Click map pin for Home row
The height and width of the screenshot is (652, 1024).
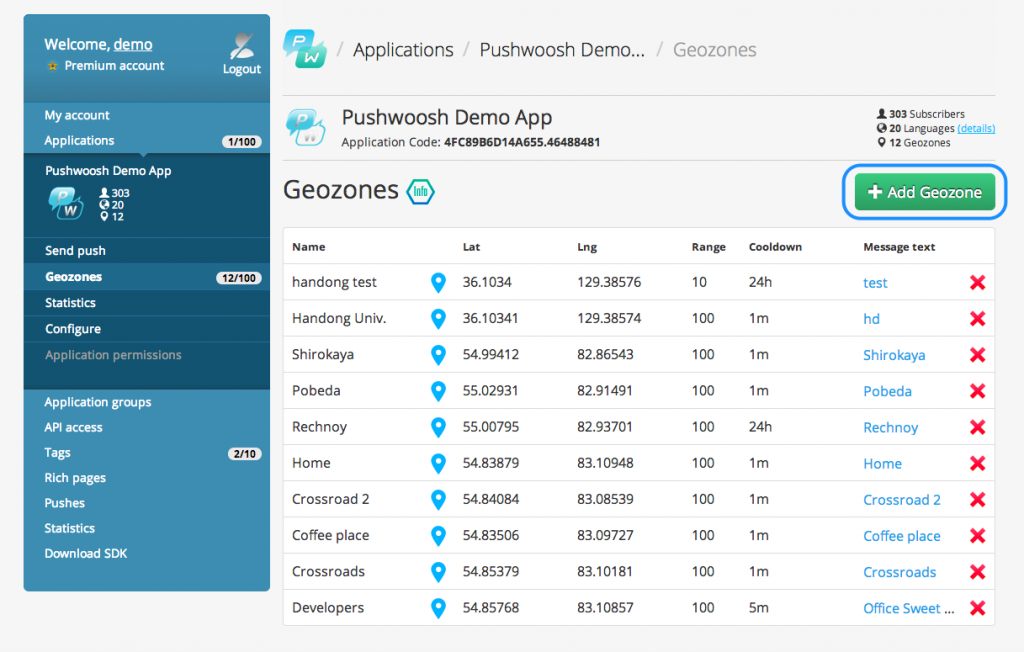pyautogui.click(x=438, y=463)
